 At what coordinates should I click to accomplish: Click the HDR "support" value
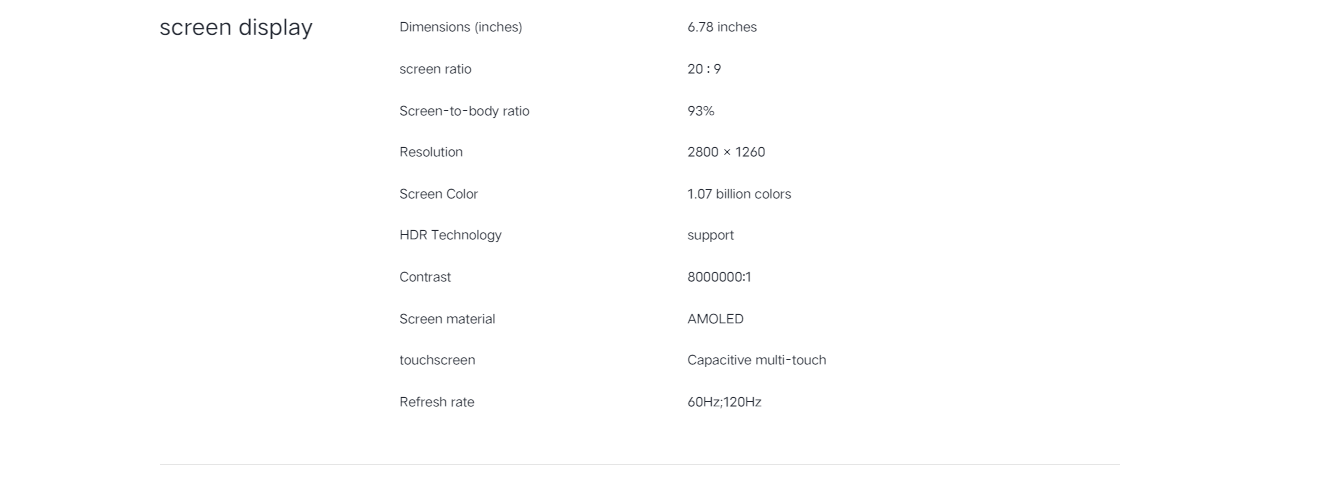pos(711,236)
